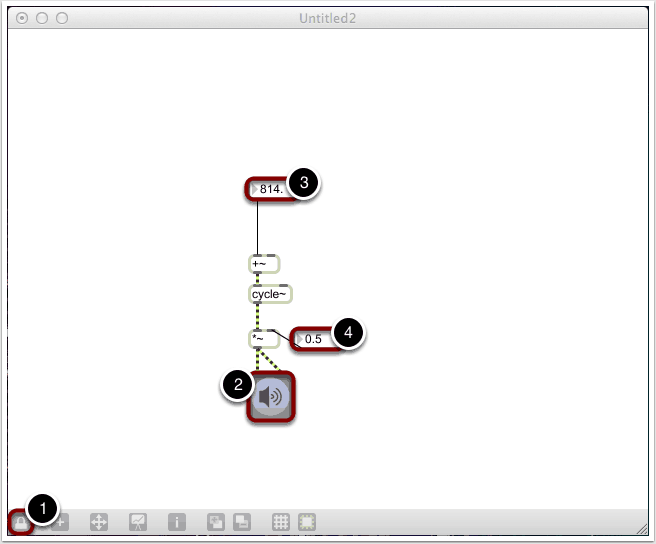Click the Send to Back icon
This screenshot has width=656, height=544.
pos(242,522)
